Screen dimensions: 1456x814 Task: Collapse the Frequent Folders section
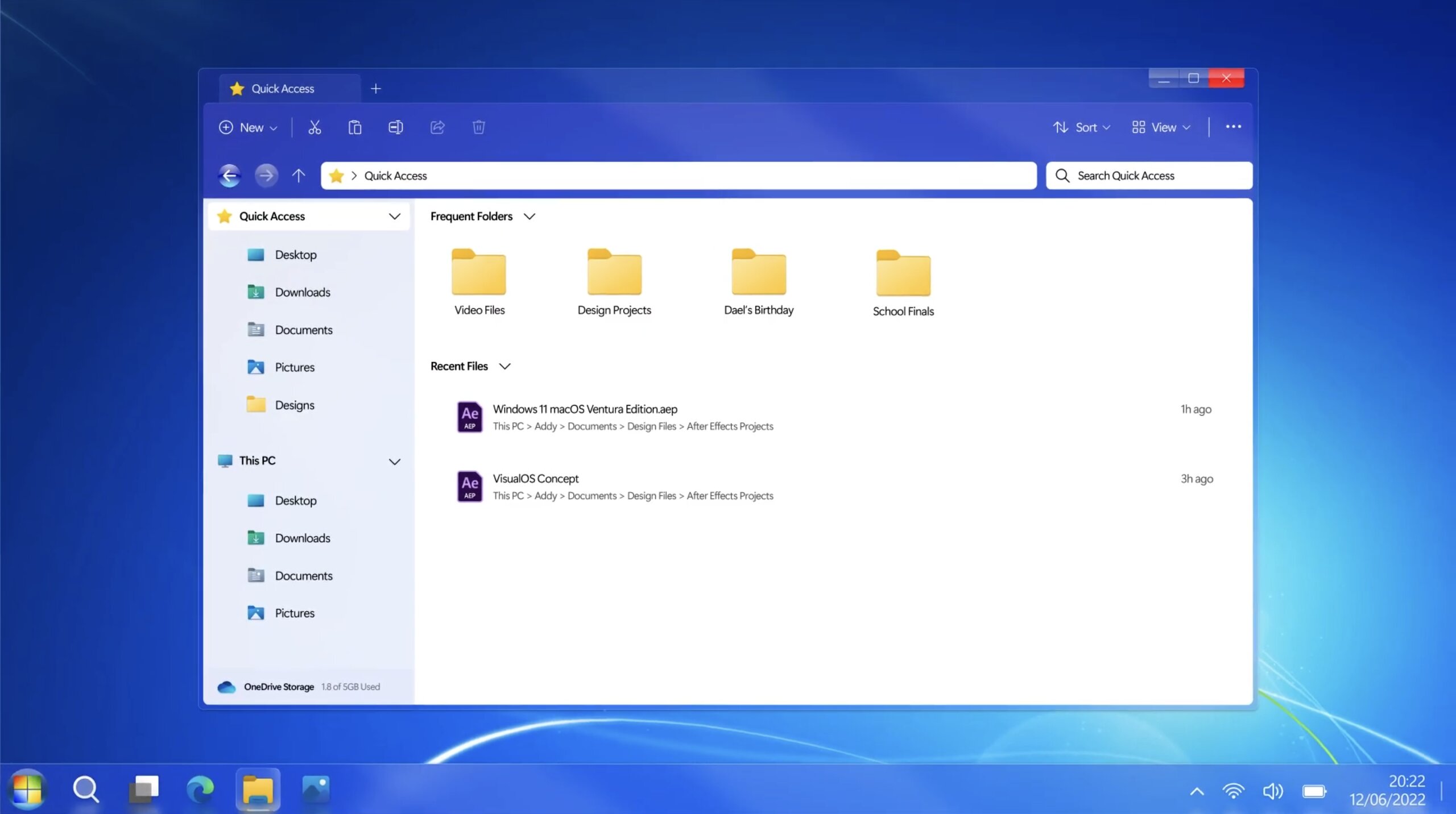(530, 217)
